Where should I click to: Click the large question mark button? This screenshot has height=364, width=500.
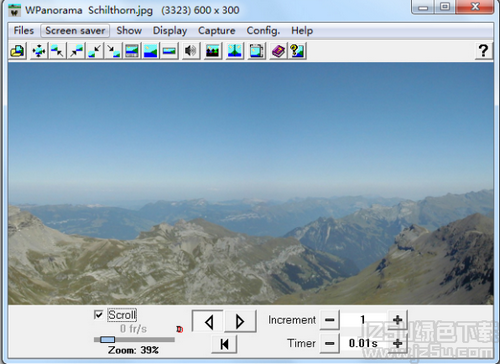click(x=483, y=51)
